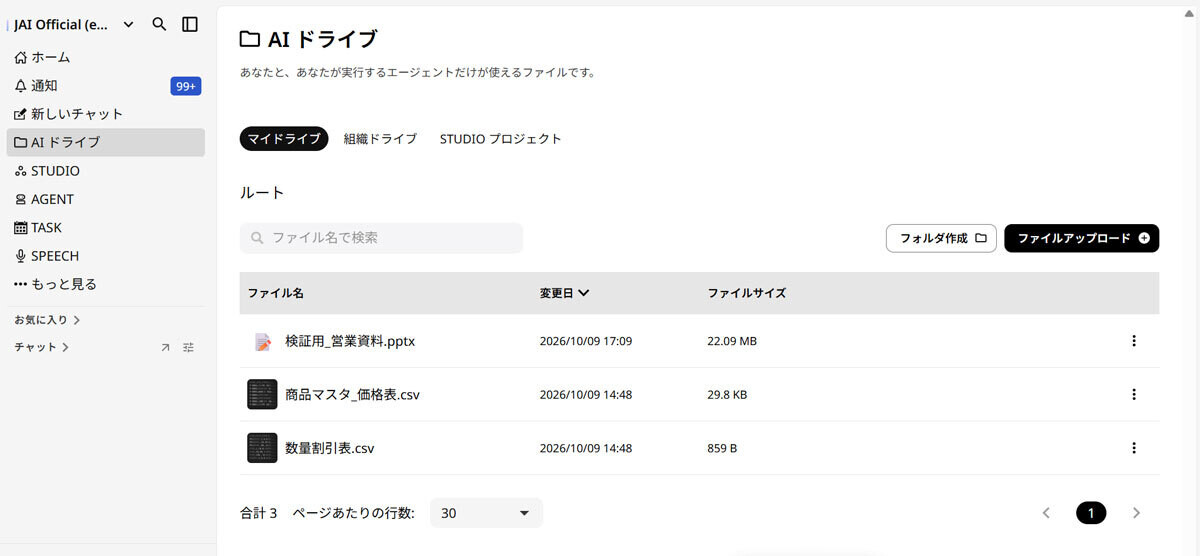
Task: Click thumbnail of 数量割引表.csv
Action: tap(262, 448)
